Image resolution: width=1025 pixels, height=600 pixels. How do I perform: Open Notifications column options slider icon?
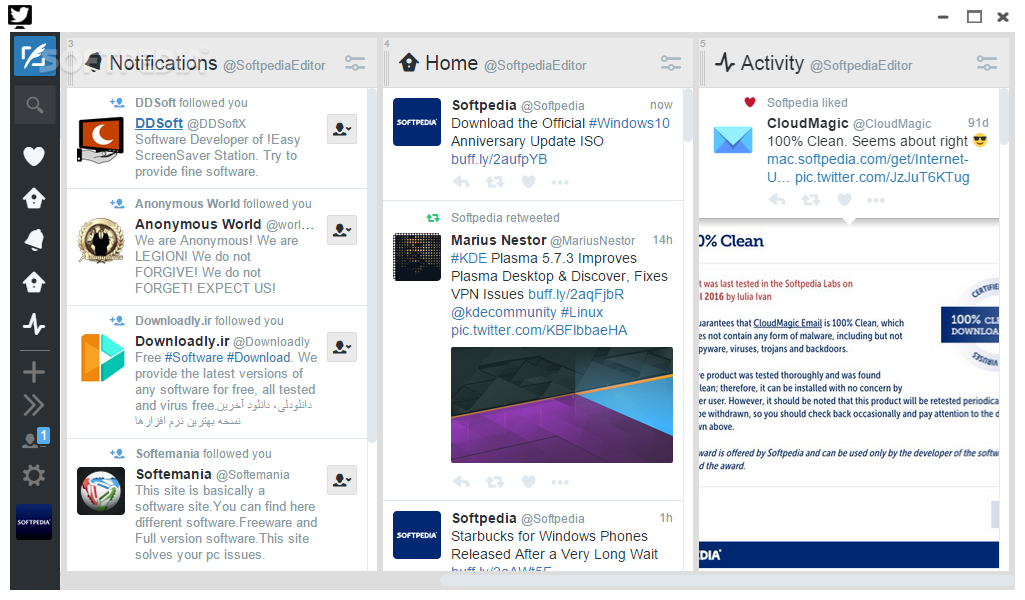355,63
